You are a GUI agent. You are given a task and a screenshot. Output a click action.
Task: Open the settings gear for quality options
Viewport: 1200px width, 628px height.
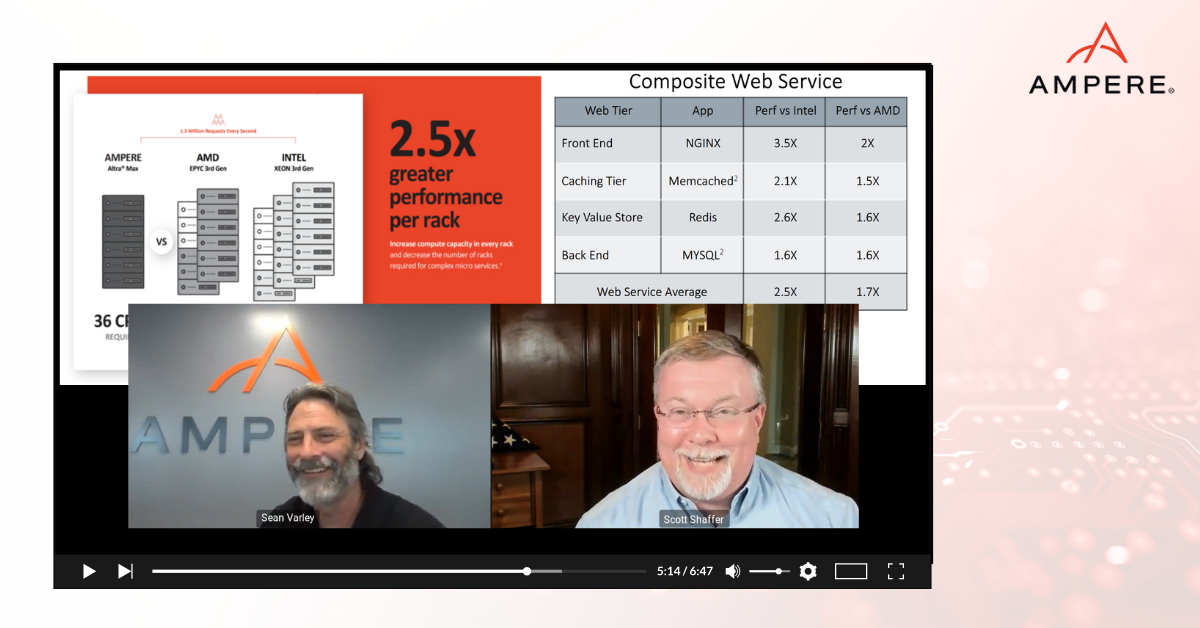click(x=807, y=571)
